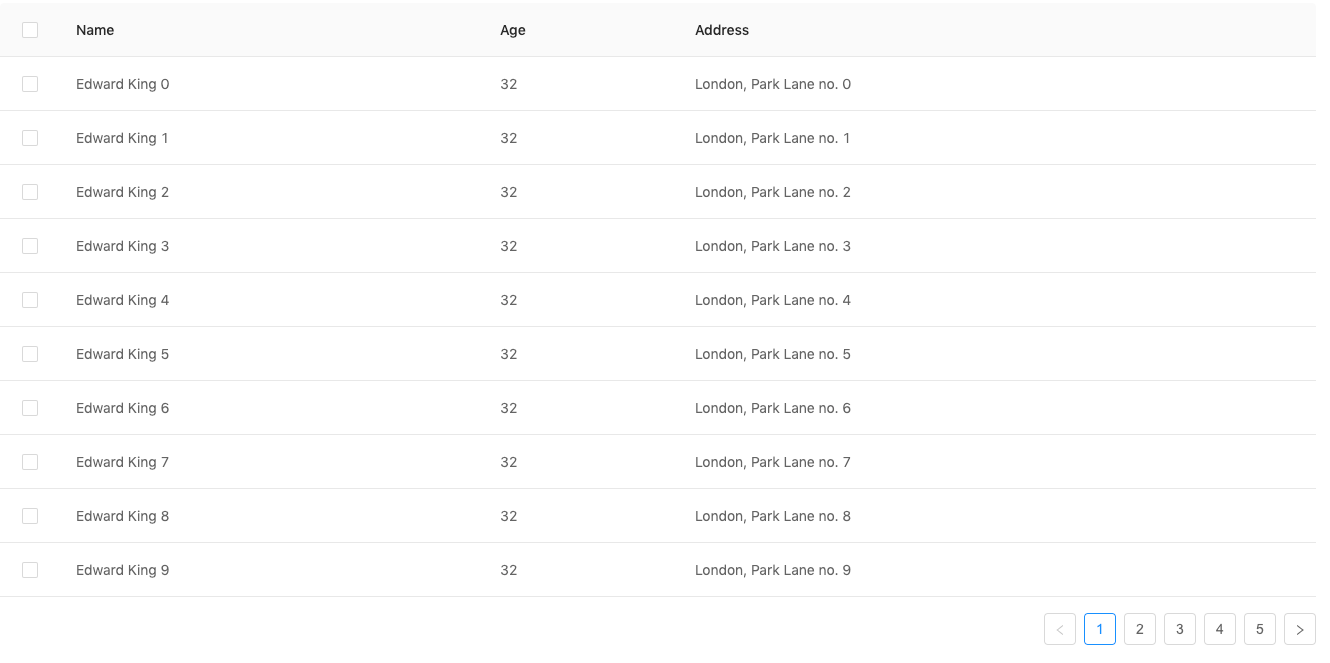Click the Name column header
The height and width of the screenshot is (663, 1330).
[95, 30]
